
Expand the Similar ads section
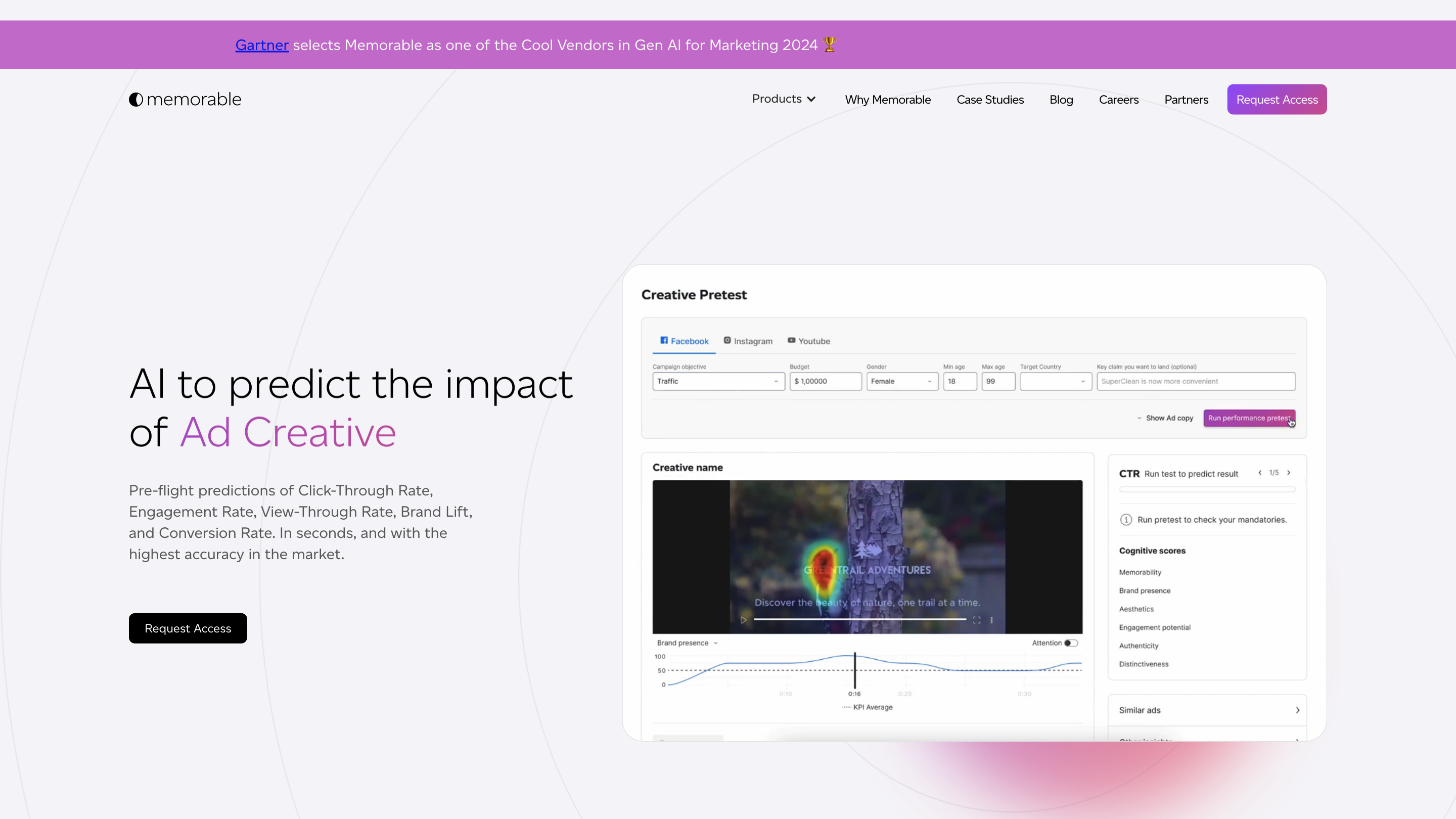1207,710
